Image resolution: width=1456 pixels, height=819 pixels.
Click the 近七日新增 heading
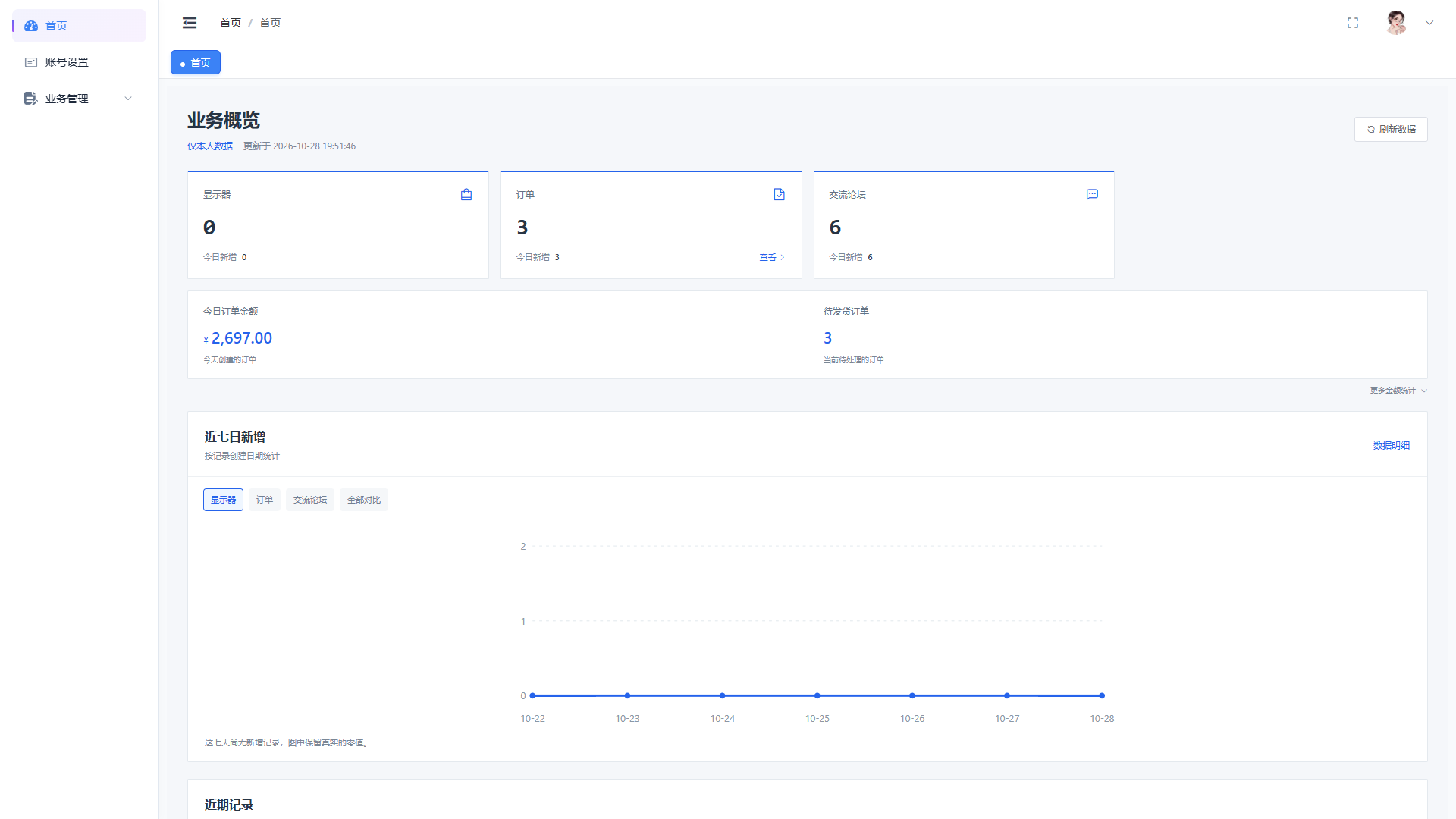(x=235, y=437)
